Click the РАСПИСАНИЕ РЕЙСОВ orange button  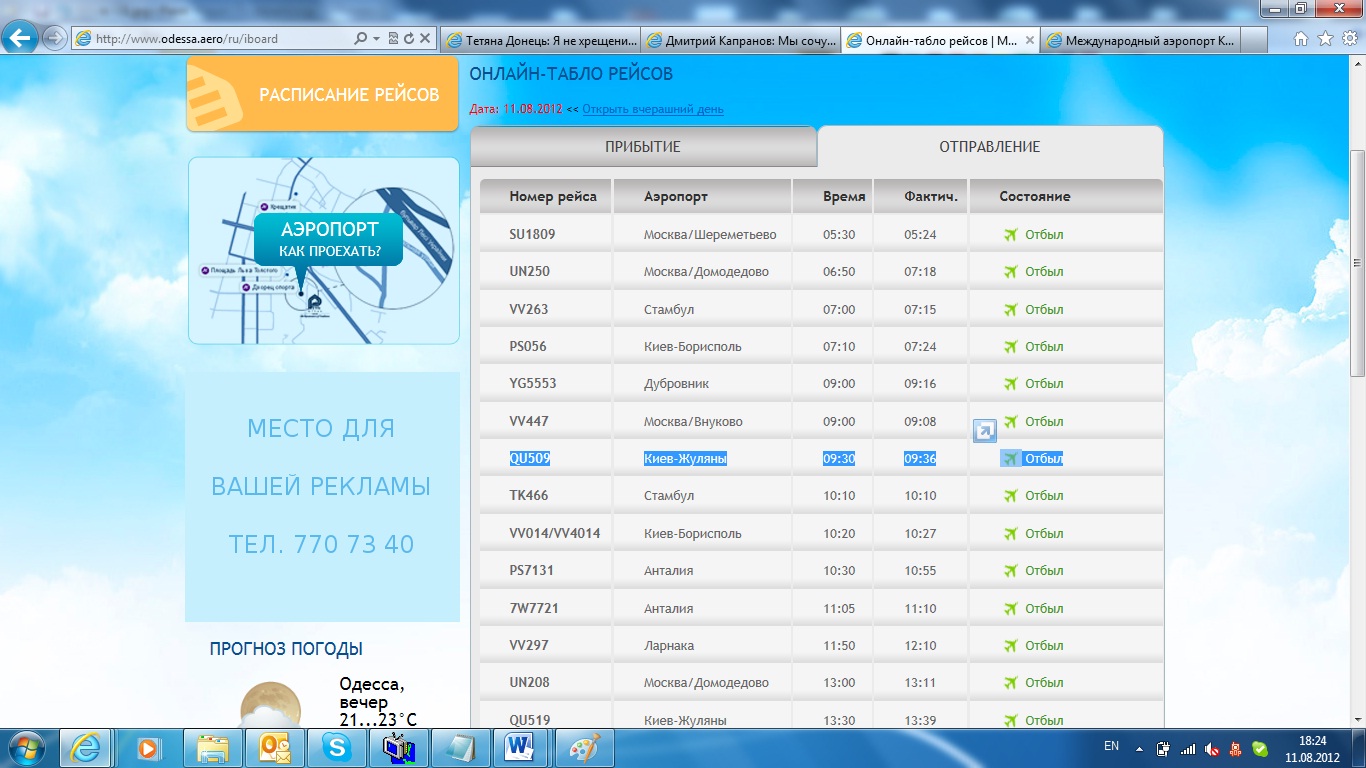click(x=322, y=95)
